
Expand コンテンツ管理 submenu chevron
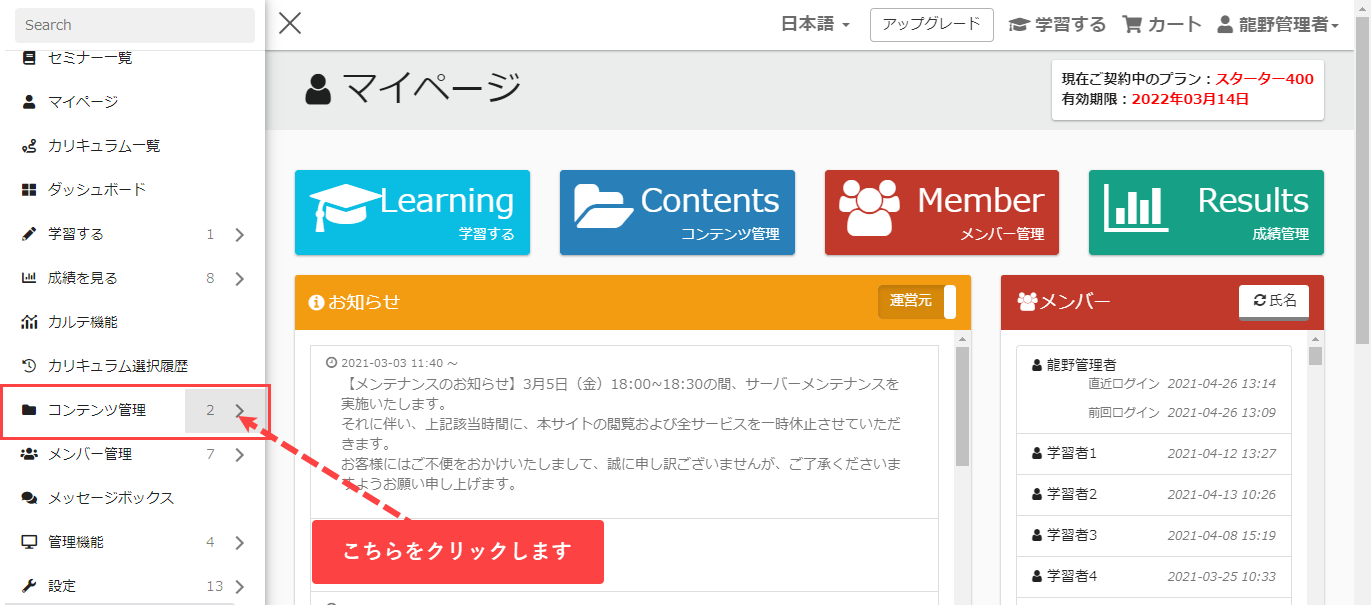coord(240,410)
